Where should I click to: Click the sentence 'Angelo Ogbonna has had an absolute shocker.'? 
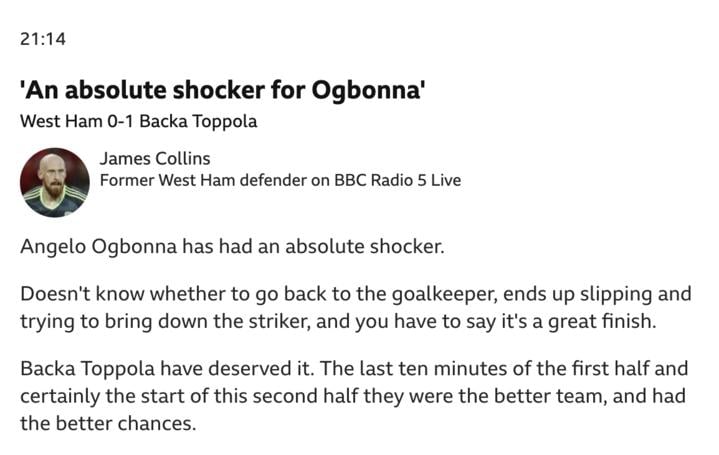point(232,247)
